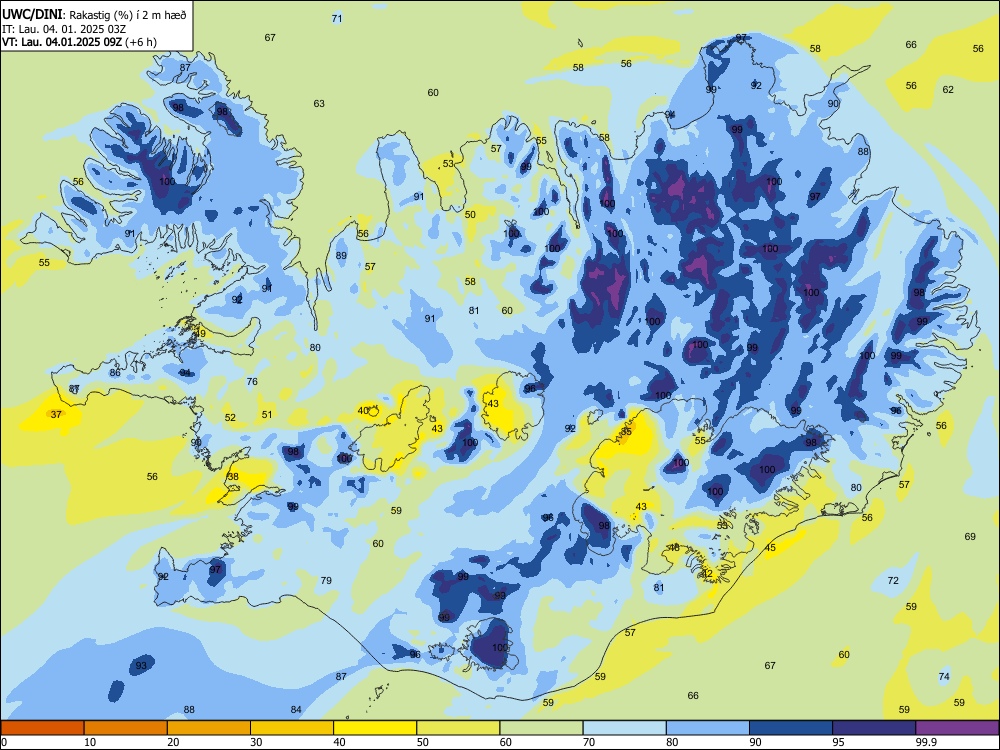Click the 50–60 pale yellow legend swatch

(458, 728)
